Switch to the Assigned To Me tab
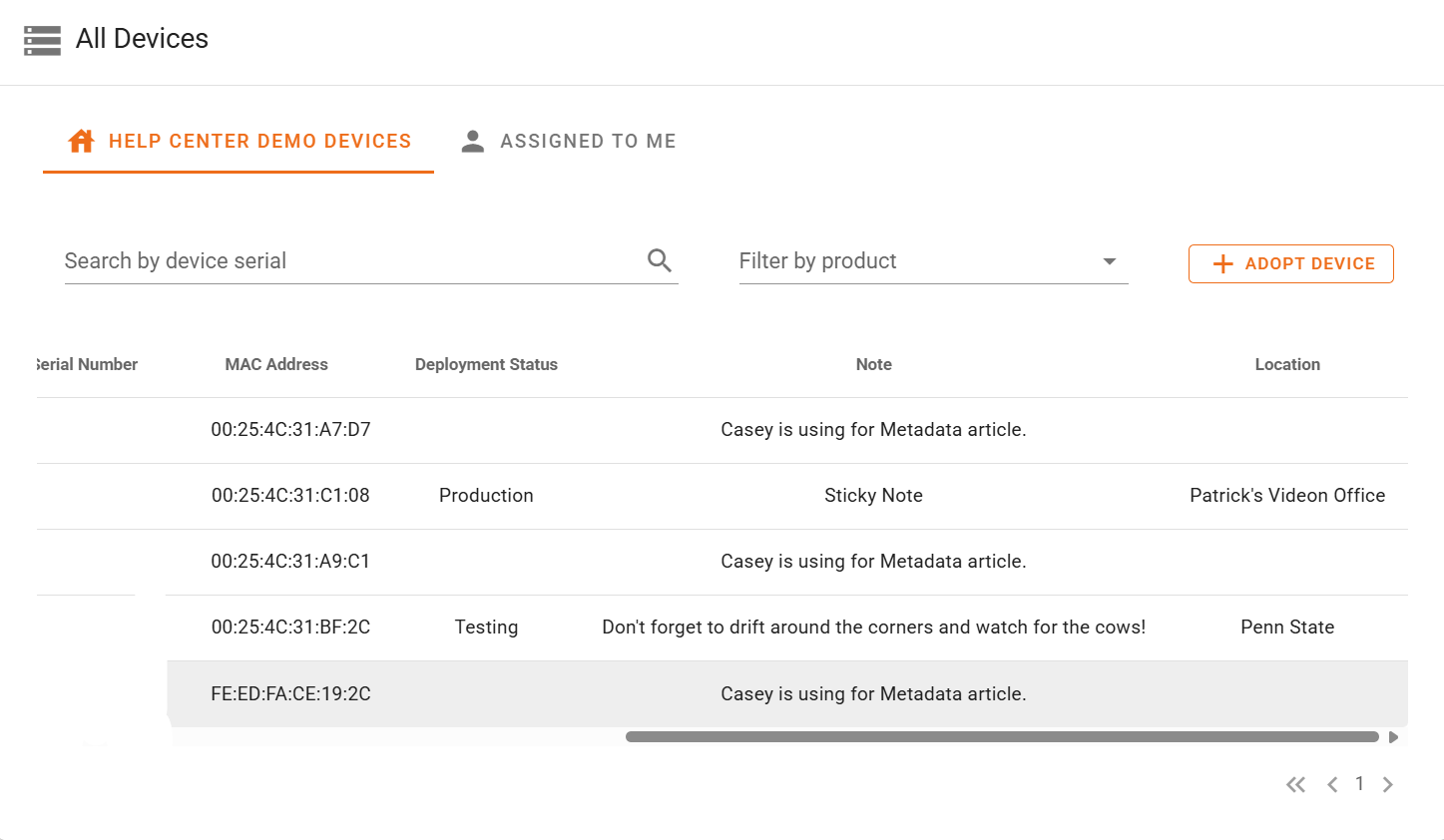The image size is (1444, 840). pos(569,141)
